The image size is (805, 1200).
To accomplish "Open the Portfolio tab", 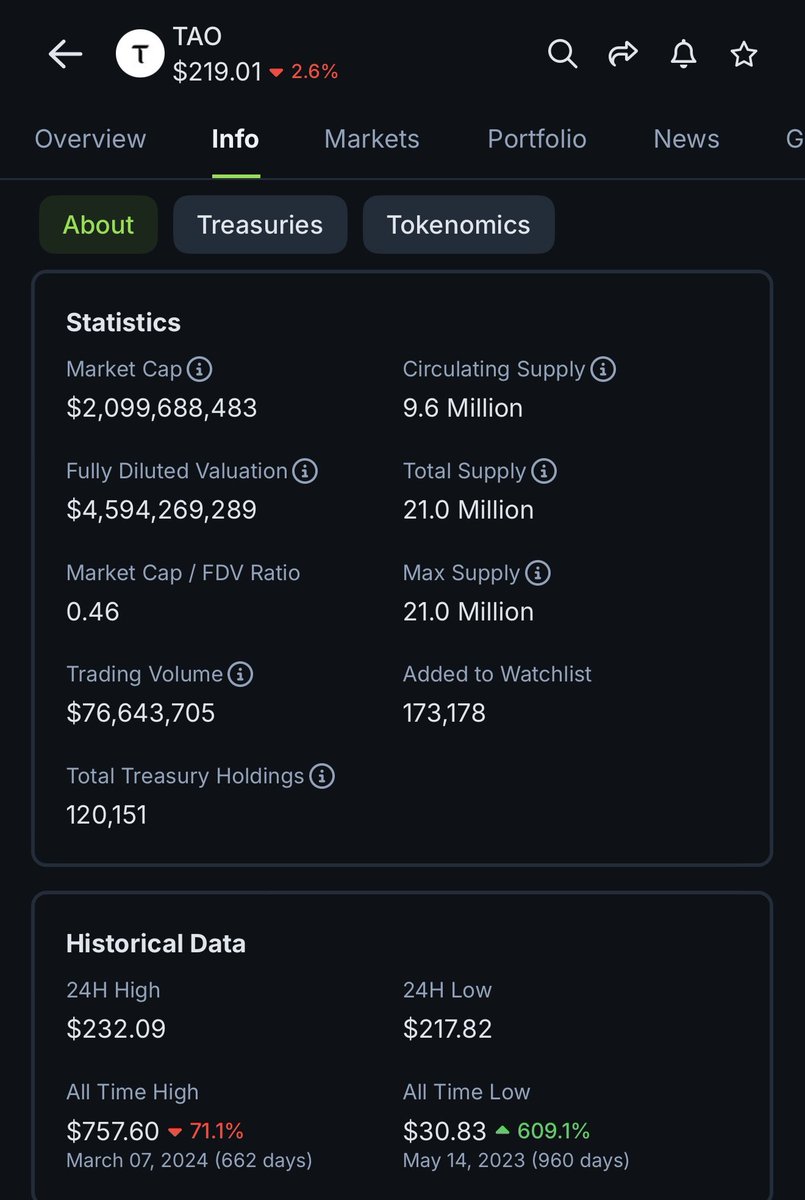I will point(537,139).
